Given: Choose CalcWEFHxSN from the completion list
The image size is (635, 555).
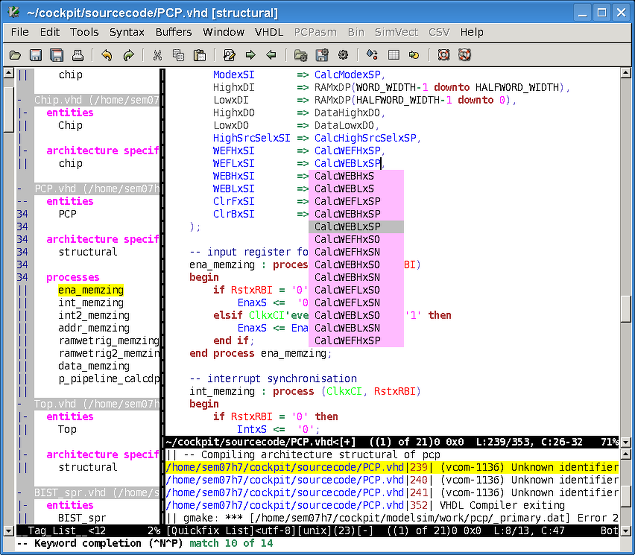Looking at the screenshot, I should click(x=346, y=252).
